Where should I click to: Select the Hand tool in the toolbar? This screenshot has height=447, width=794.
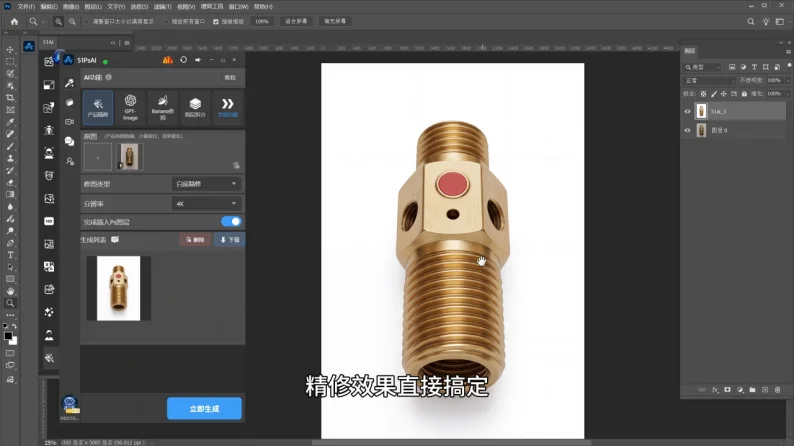tap(10, 291)
